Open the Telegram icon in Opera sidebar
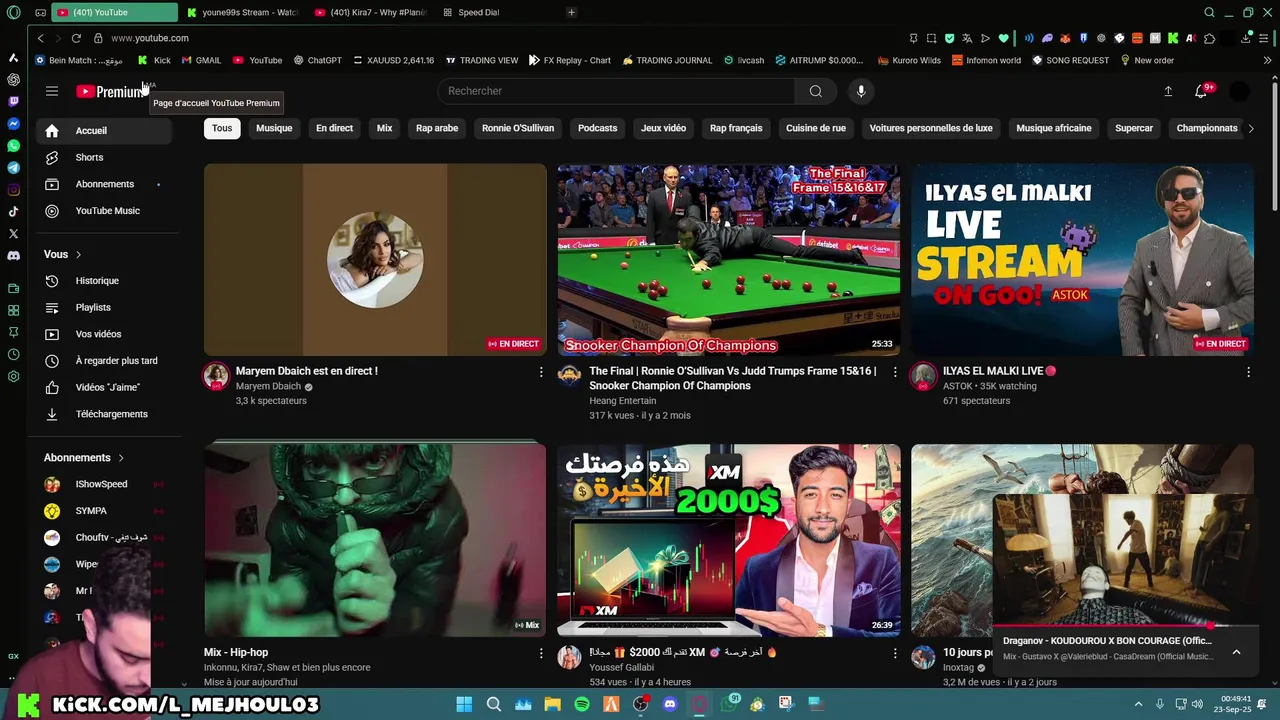Viewport: 1280px width, 720px height. point(13,167)
